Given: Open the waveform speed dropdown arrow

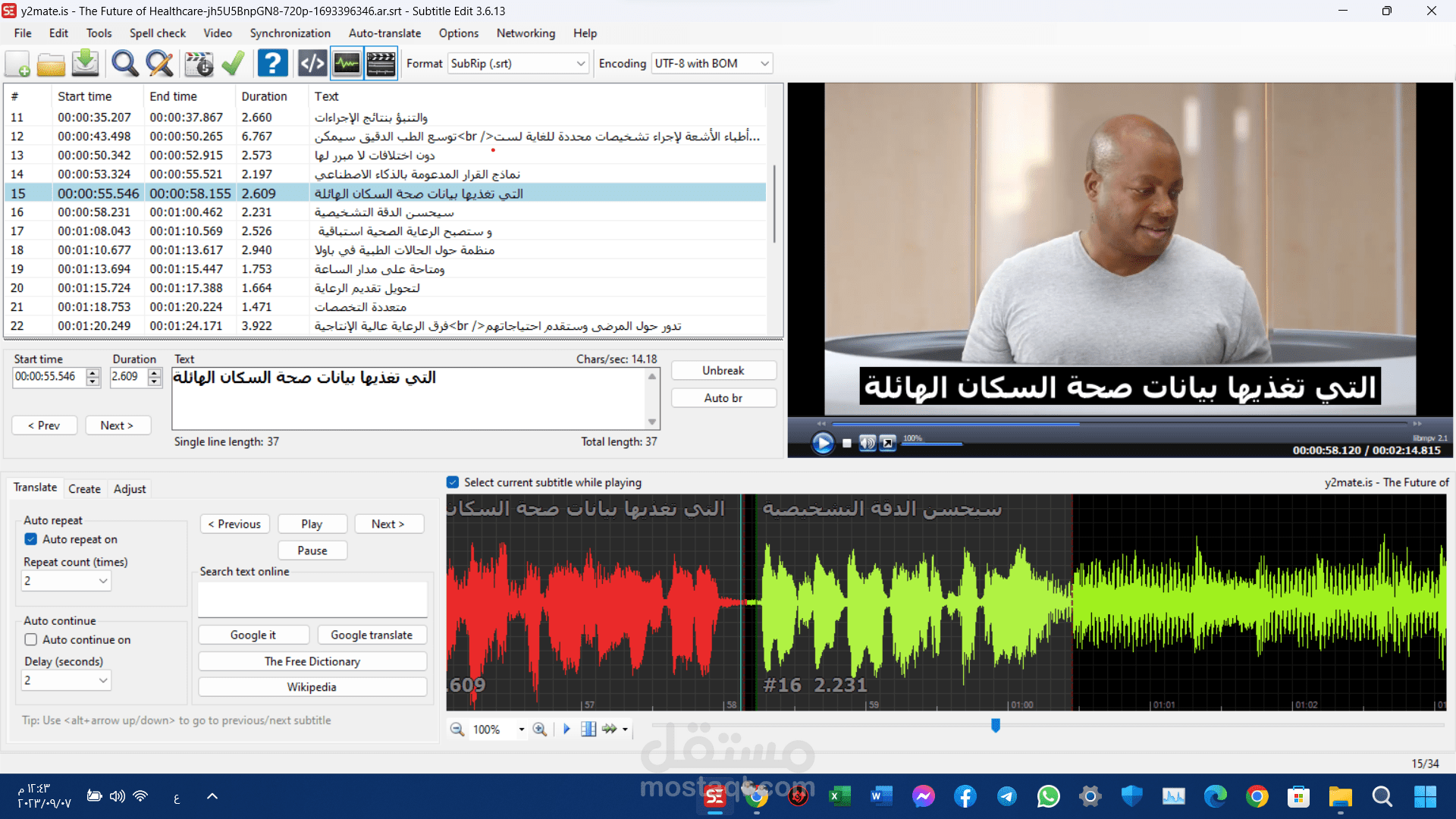Looking at the screenshot, I should pyautogui.click(x=625, y=730).
